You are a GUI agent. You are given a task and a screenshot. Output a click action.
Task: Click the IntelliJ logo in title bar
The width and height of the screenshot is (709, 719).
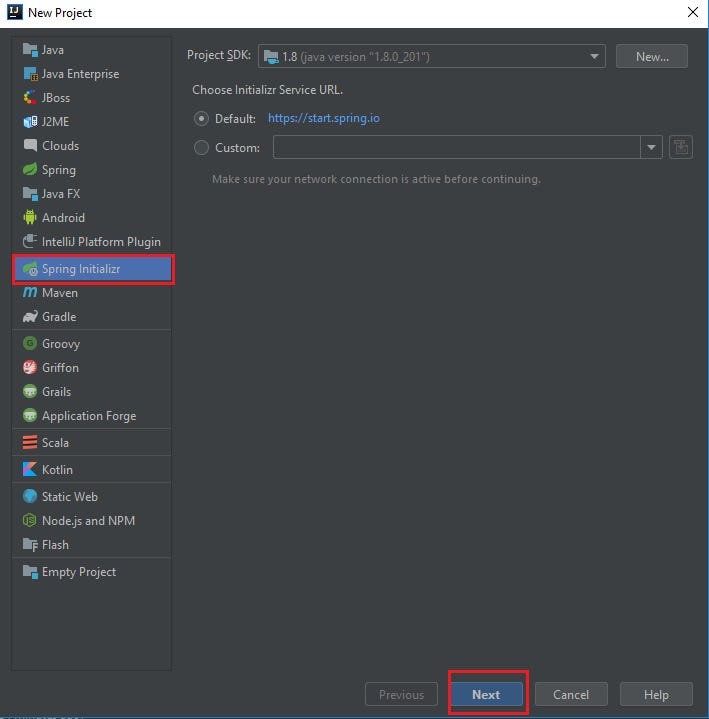point(15,12)
